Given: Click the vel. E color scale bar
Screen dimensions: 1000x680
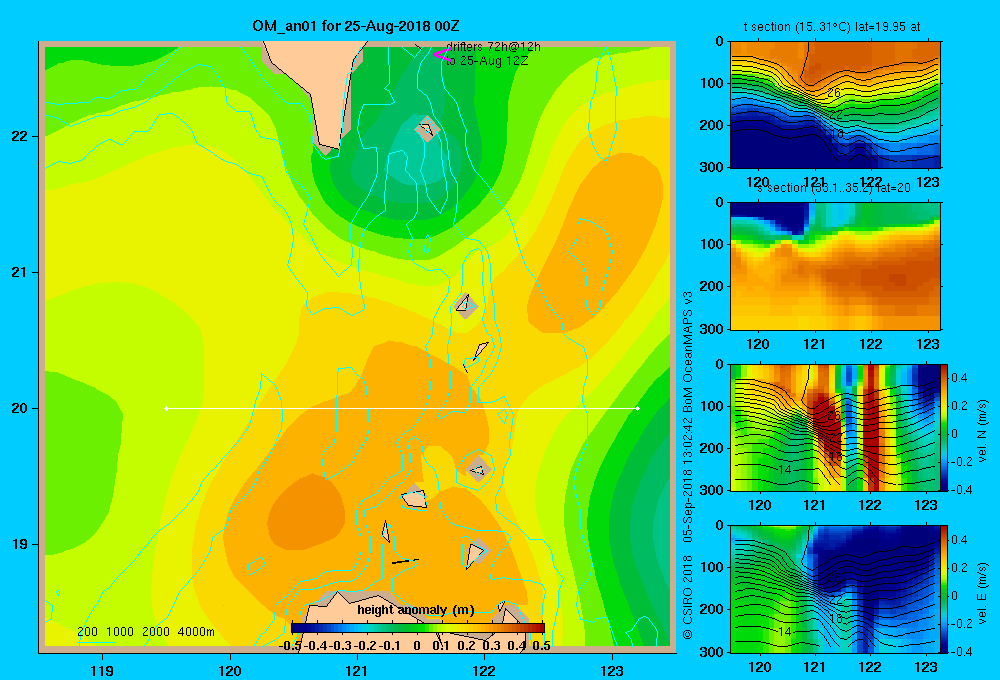Looking at the screenshot, I should click(x=944, y=589).
